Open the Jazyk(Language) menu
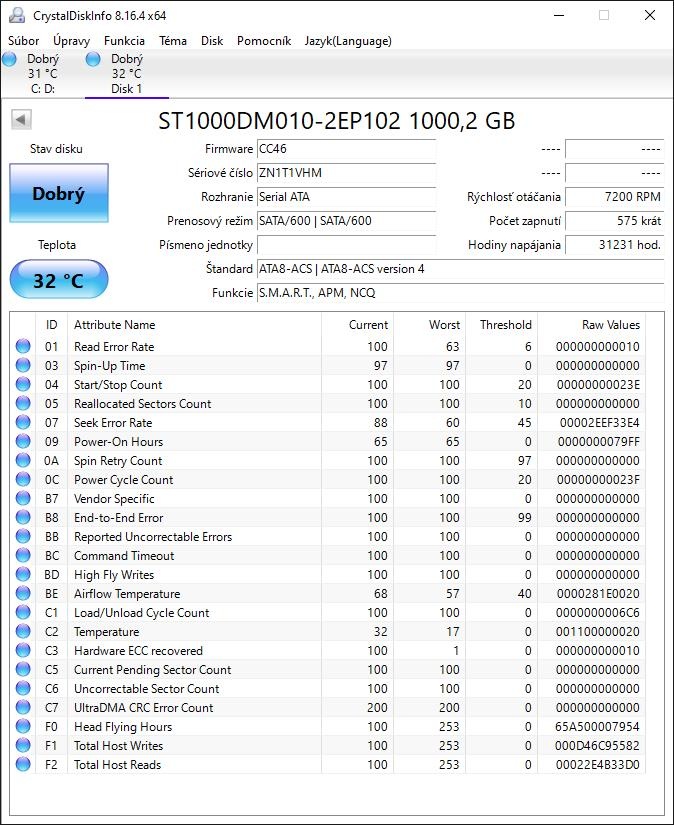 click(348, 41)
